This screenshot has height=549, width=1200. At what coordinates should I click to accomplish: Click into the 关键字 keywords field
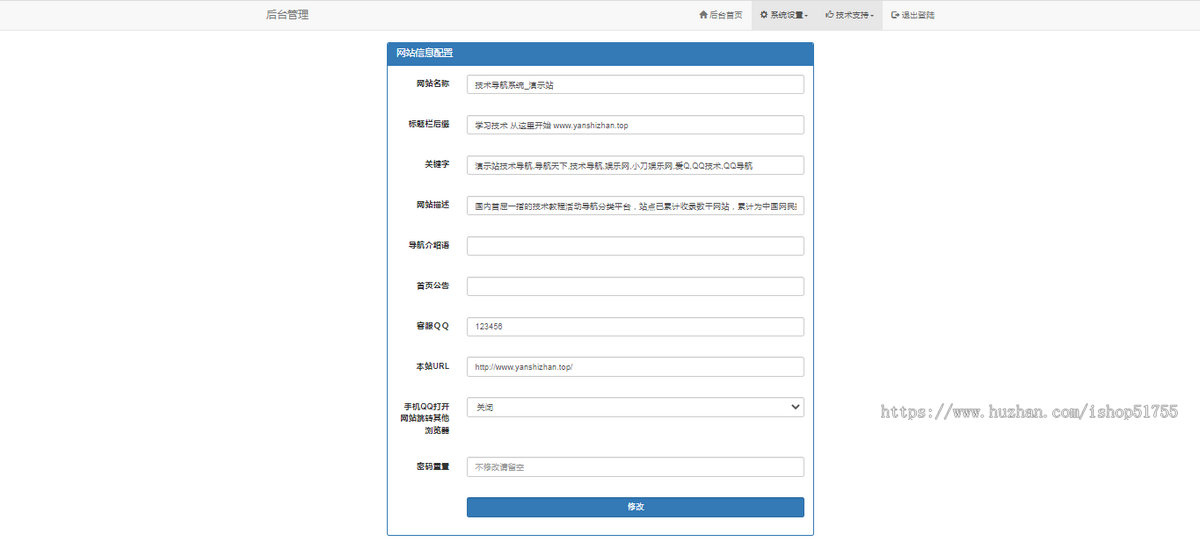click(635, 165)
